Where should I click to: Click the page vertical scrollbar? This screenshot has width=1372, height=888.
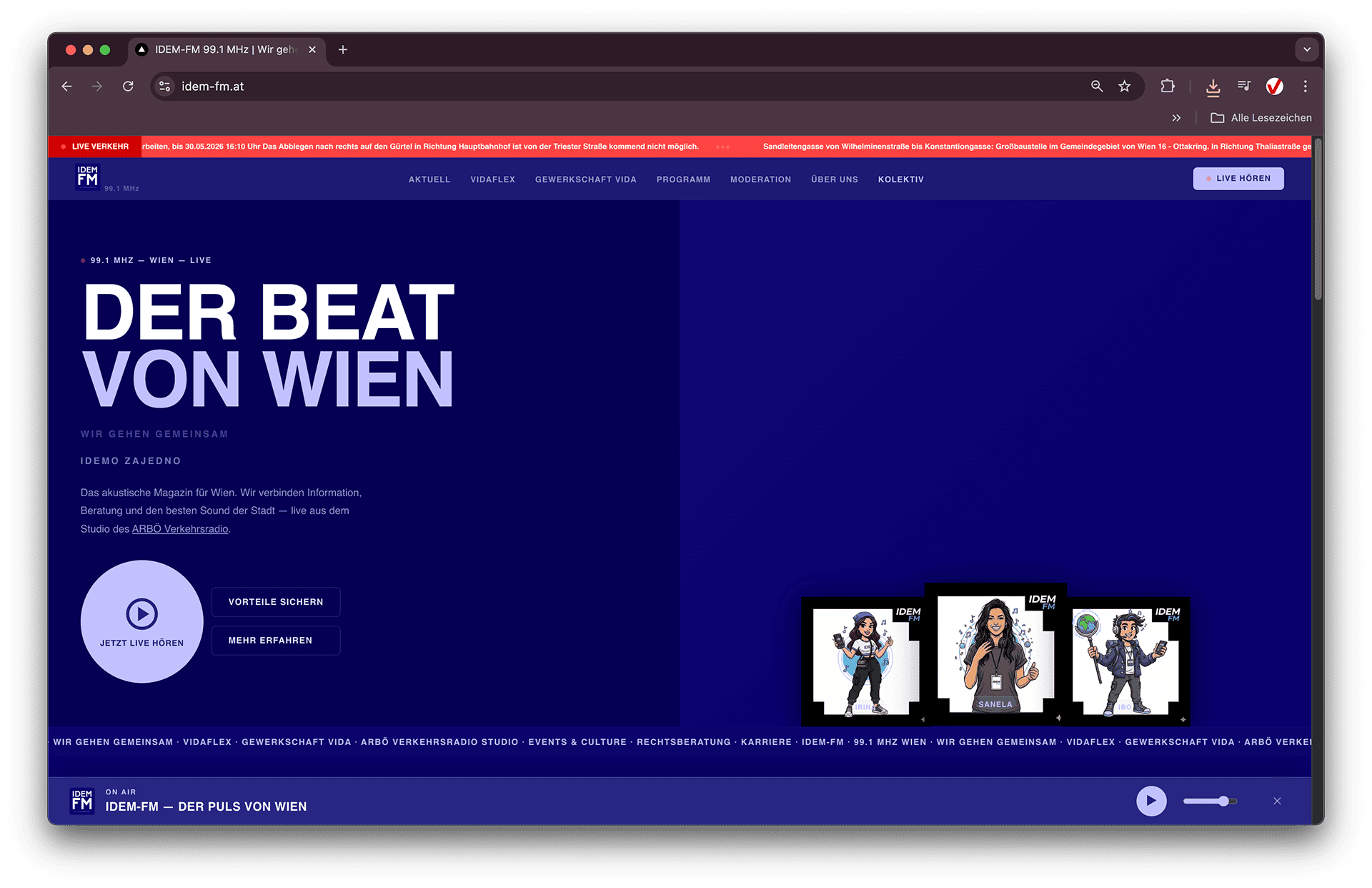point(1318,219)
